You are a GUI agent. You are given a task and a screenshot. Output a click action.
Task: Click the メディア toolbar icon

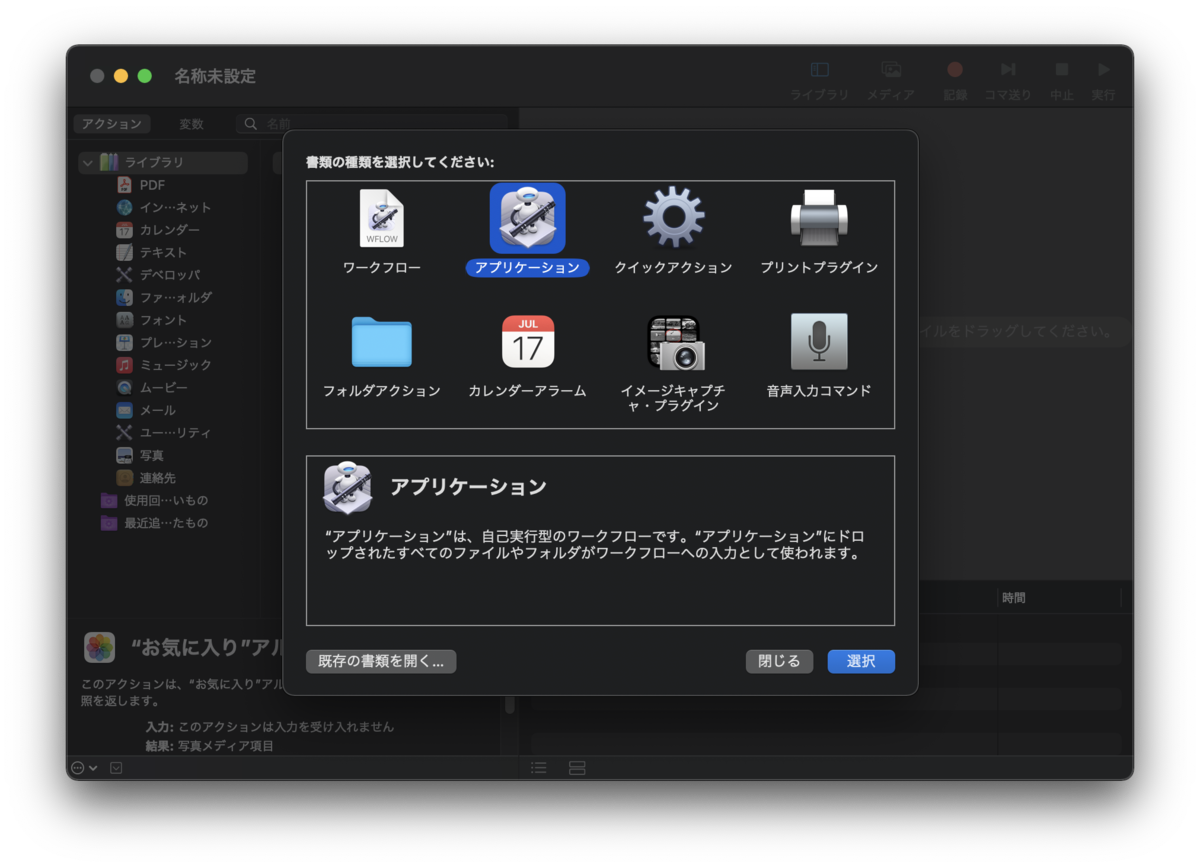tap(890, 70)
